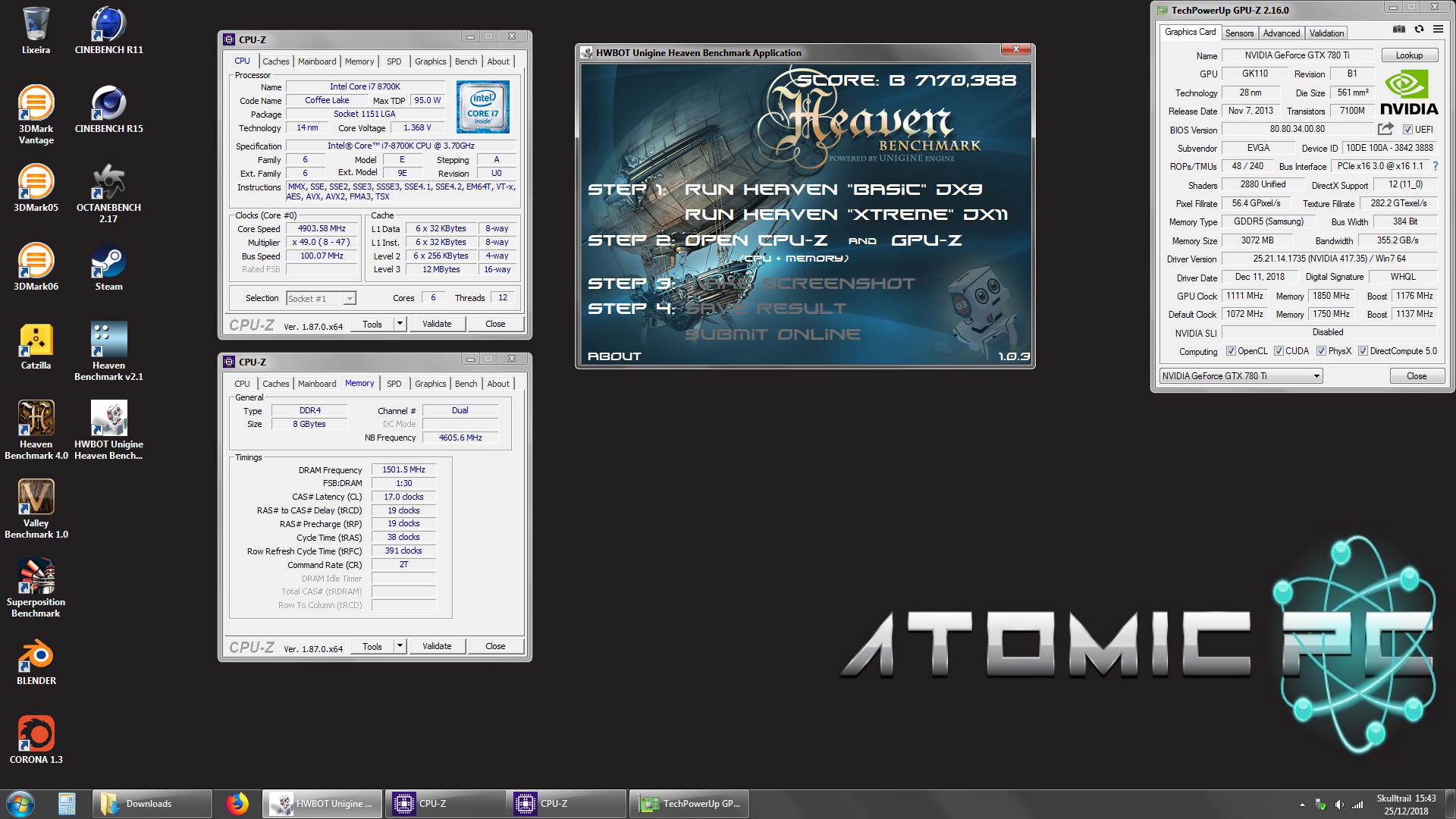Viewport: 1456px width, 819px height.
Task: Click volume speaker icon in system tray
Action: pos(1338,805)
